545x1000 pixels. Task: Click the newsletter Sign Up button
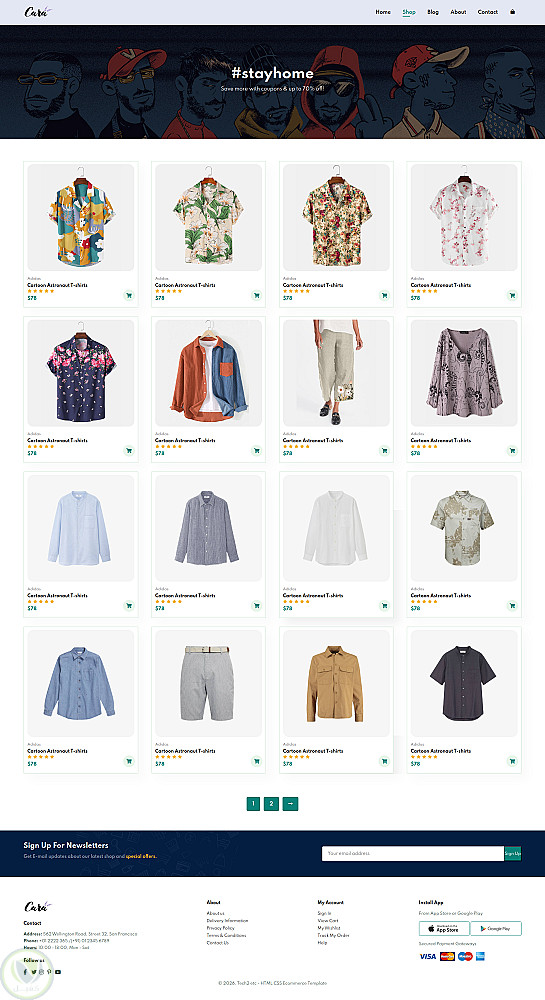click(x=512, y=853)
